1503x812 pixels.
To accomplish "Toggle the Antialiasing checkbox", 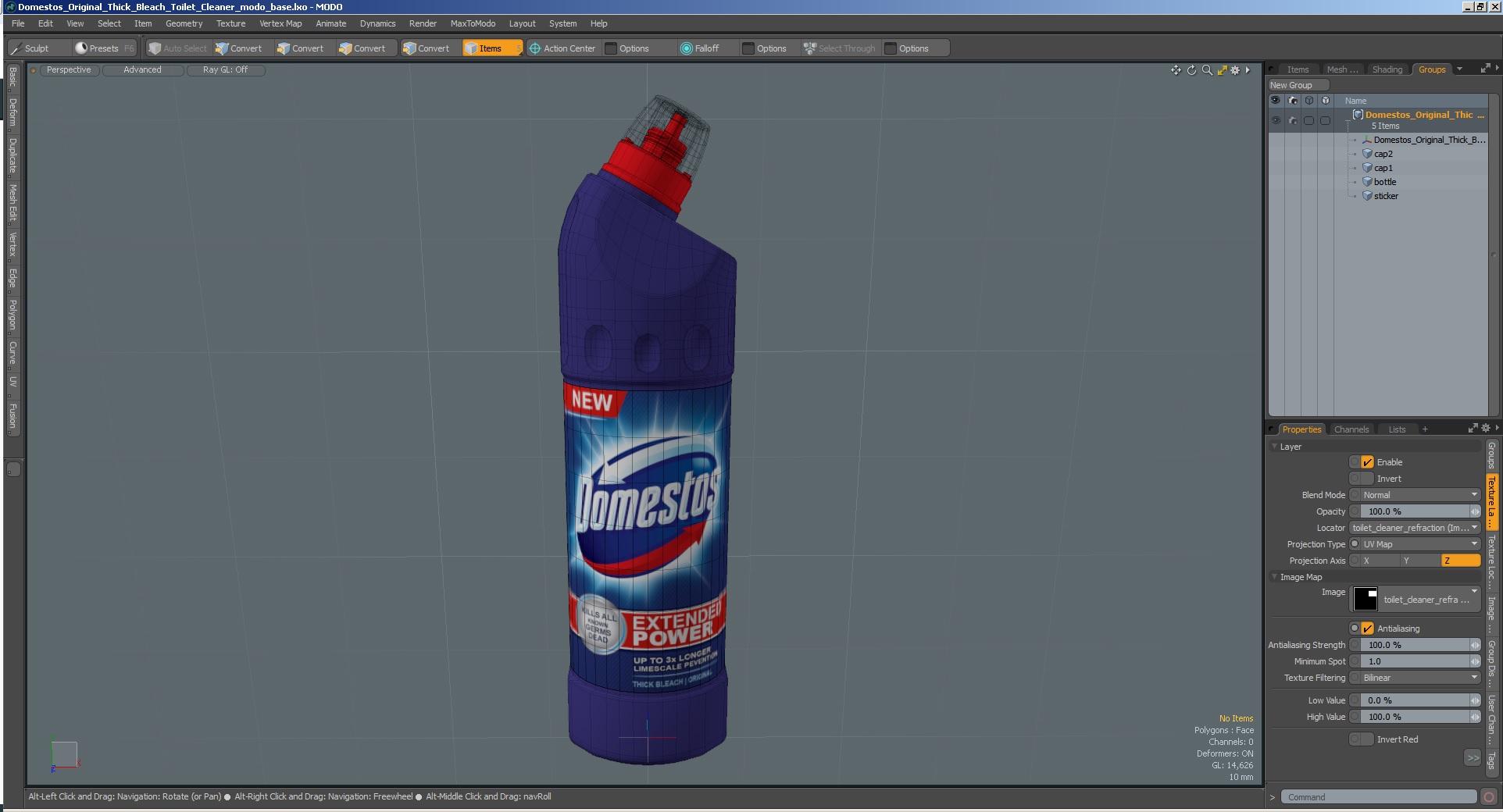I will tap(1367, 629).
